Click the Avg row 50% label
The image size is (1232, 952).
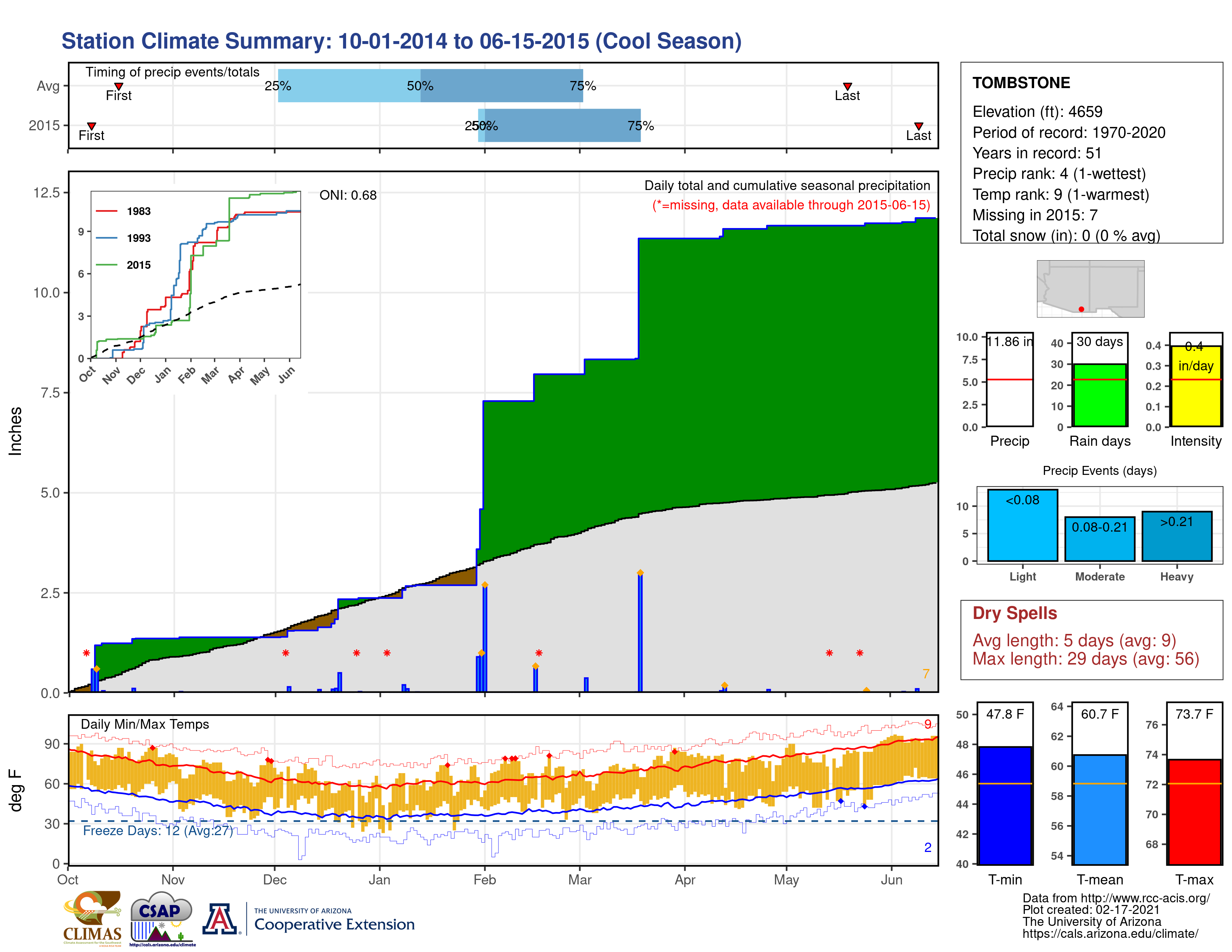(x=420, y=86)
